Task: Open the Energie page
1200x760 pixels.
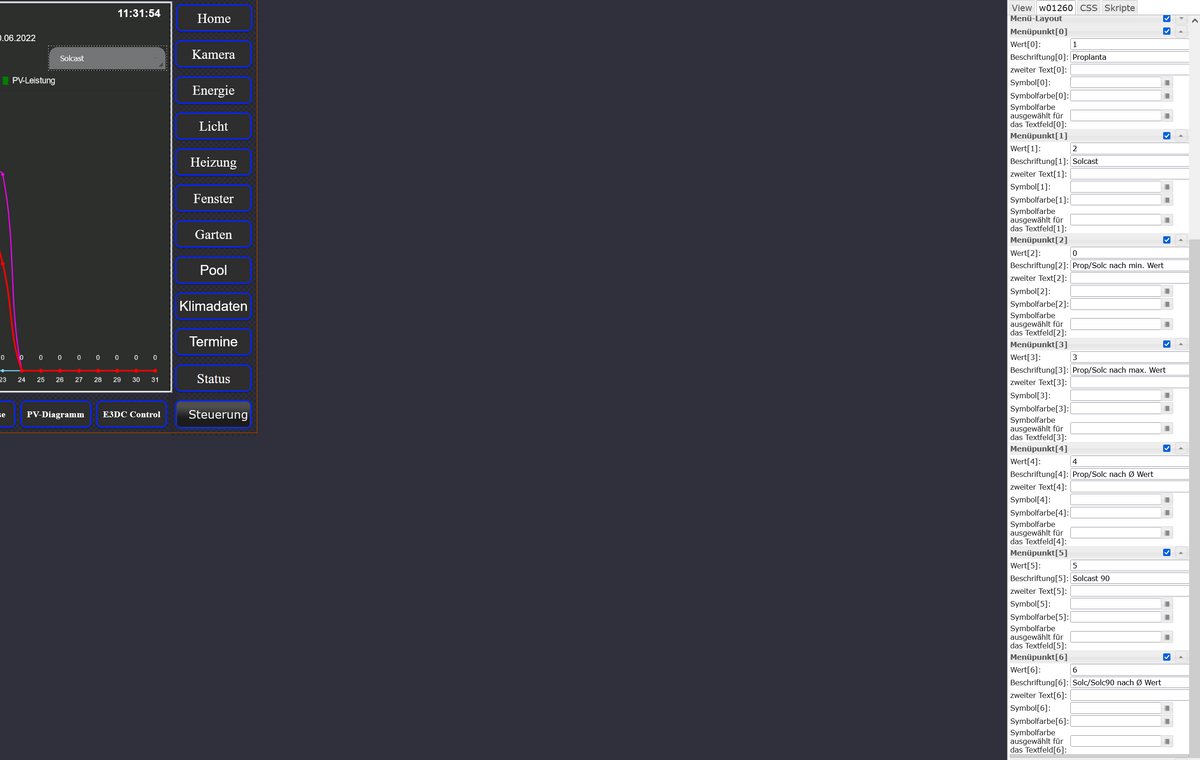Action: coord(214,90)
